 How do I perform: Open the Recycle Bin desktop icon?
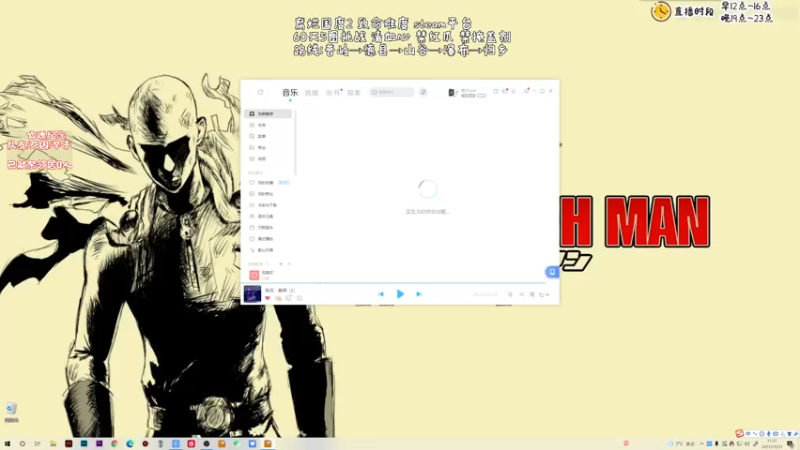[x=11, y=412]
